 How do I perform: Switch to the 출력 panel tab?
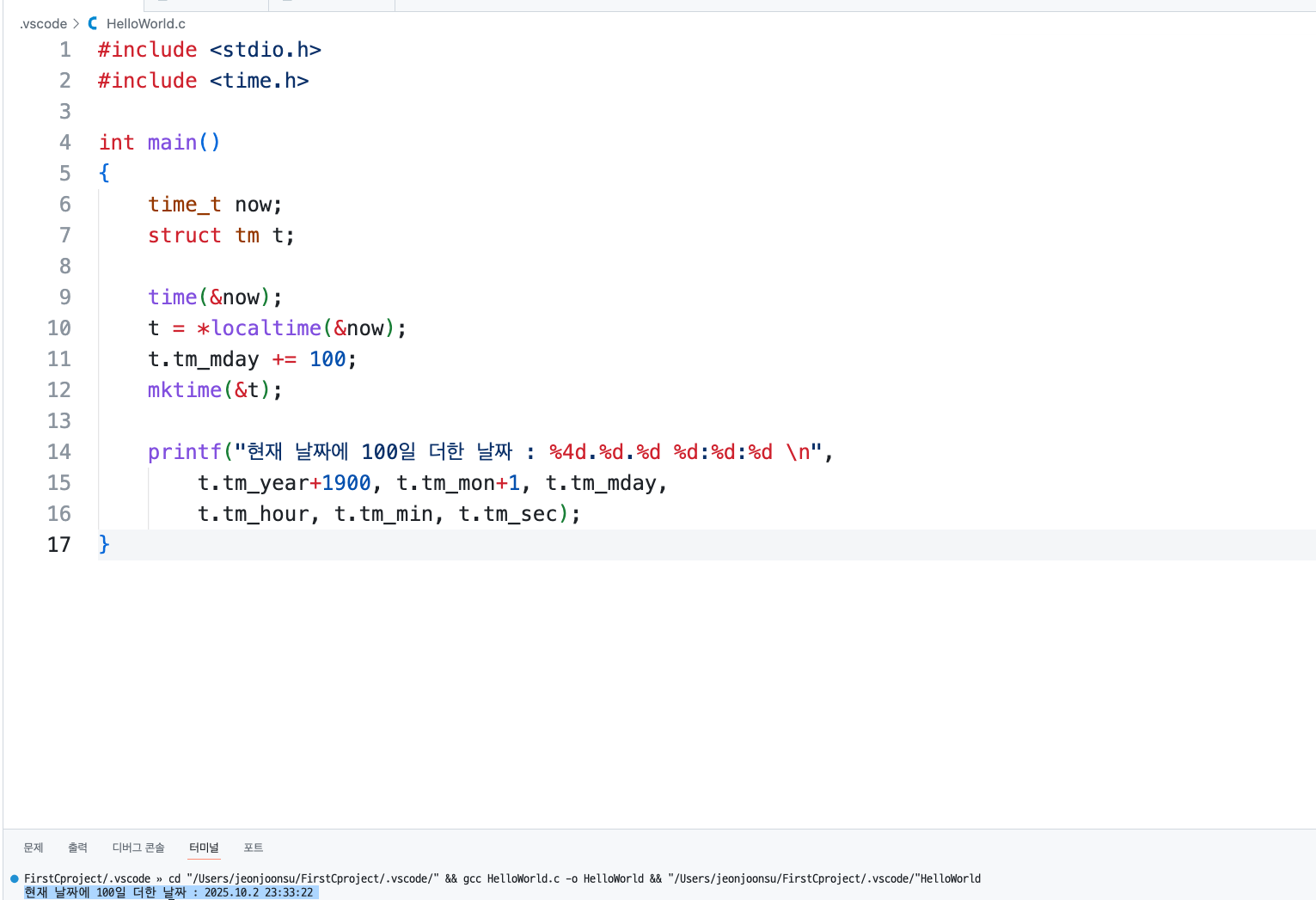pos(77,848)
